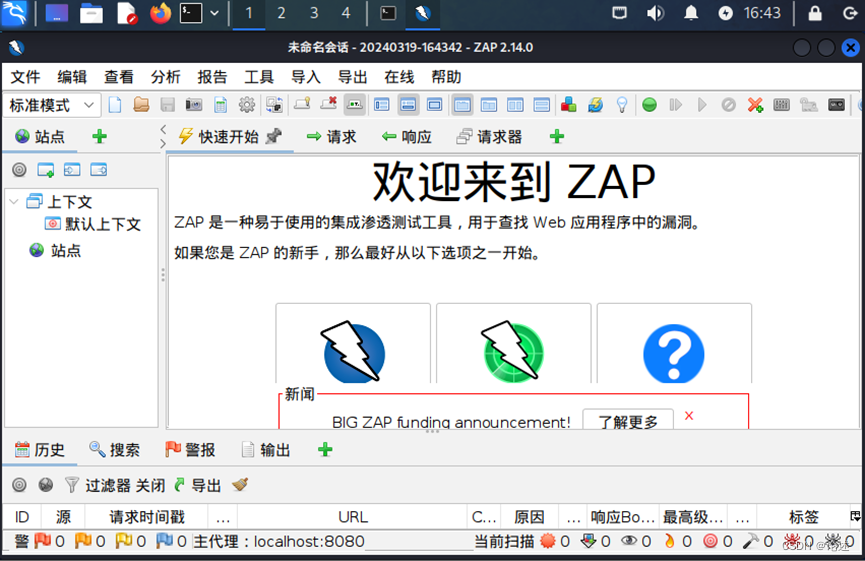The width and height of the screenshot is (865, 561).
Task: Click the 了解更多 button
Action: 628,421
